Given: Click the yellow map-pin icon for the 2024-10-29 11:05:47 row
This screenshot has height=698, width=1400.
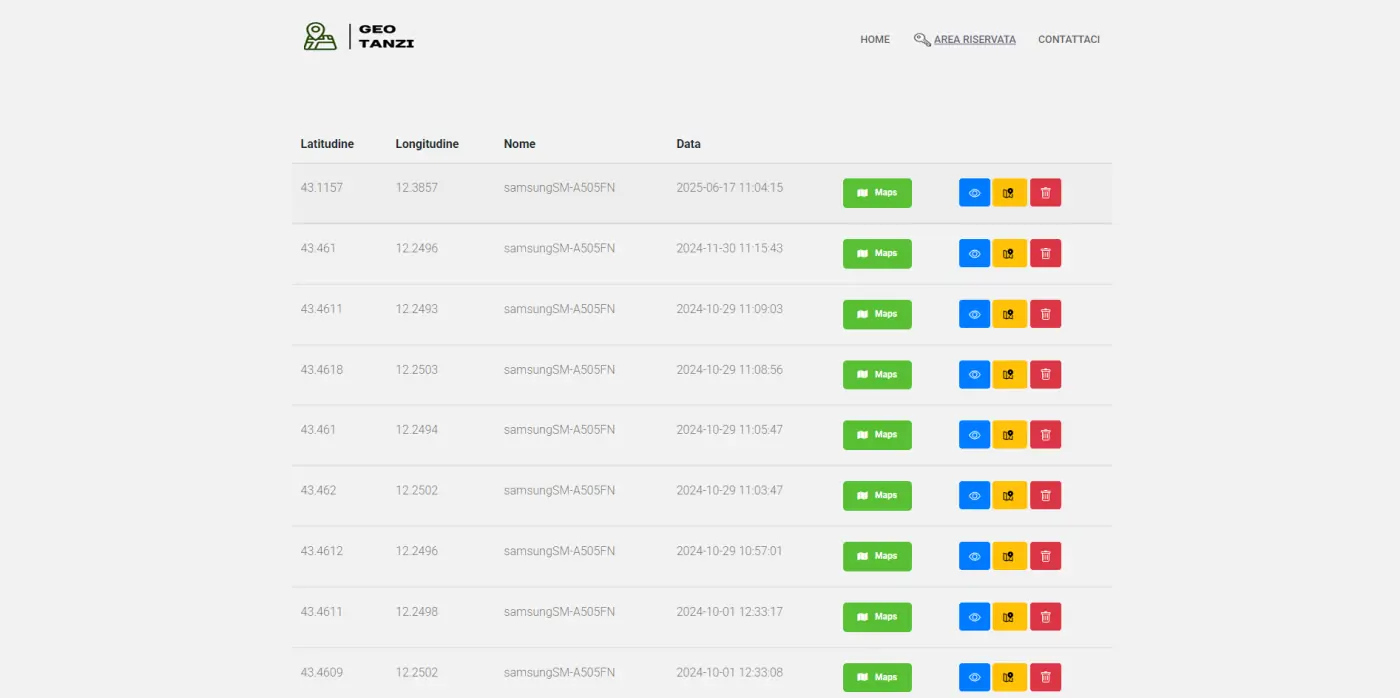Looking at the screenshot, I should [1009, 435].
